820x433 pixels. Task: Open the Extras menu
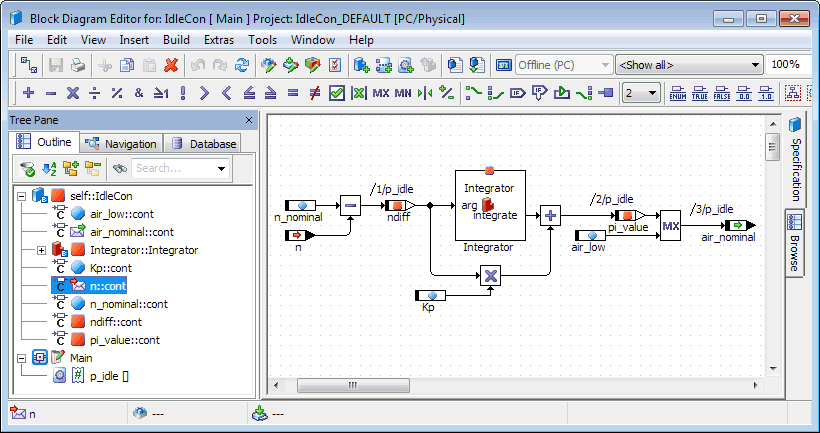click(219, 40)
